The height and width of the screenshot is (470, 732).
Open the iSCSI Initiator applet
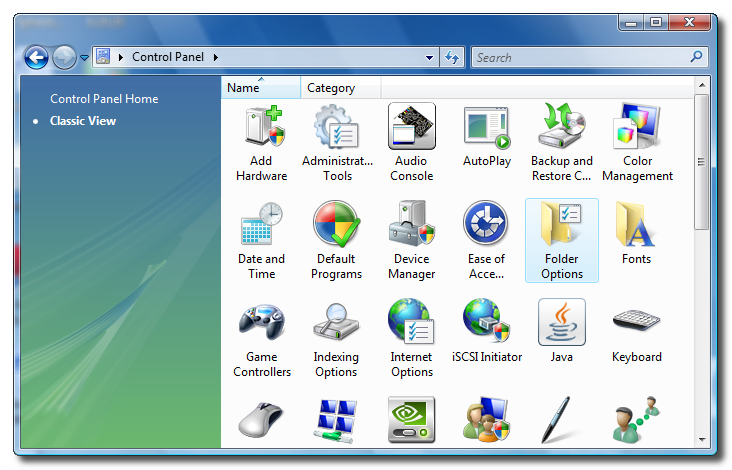click(487, 335)
